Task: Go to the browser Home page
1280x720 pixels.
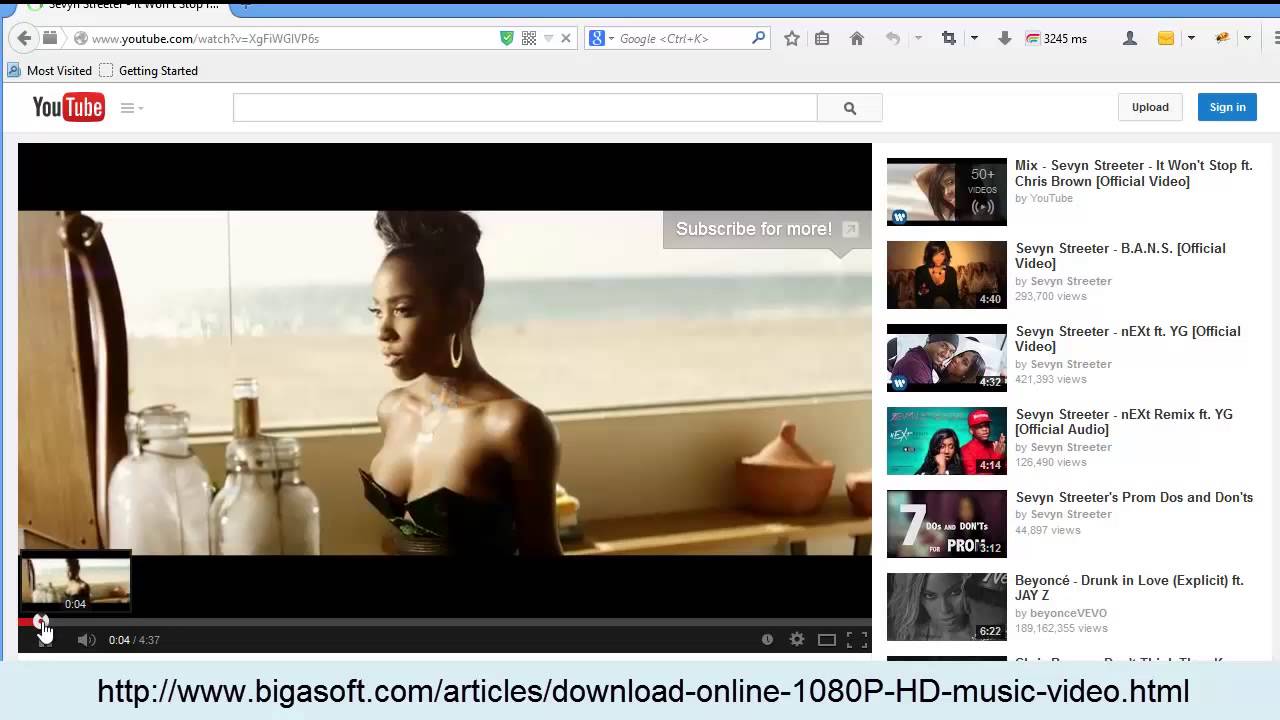Action: [x=856, y=38]
